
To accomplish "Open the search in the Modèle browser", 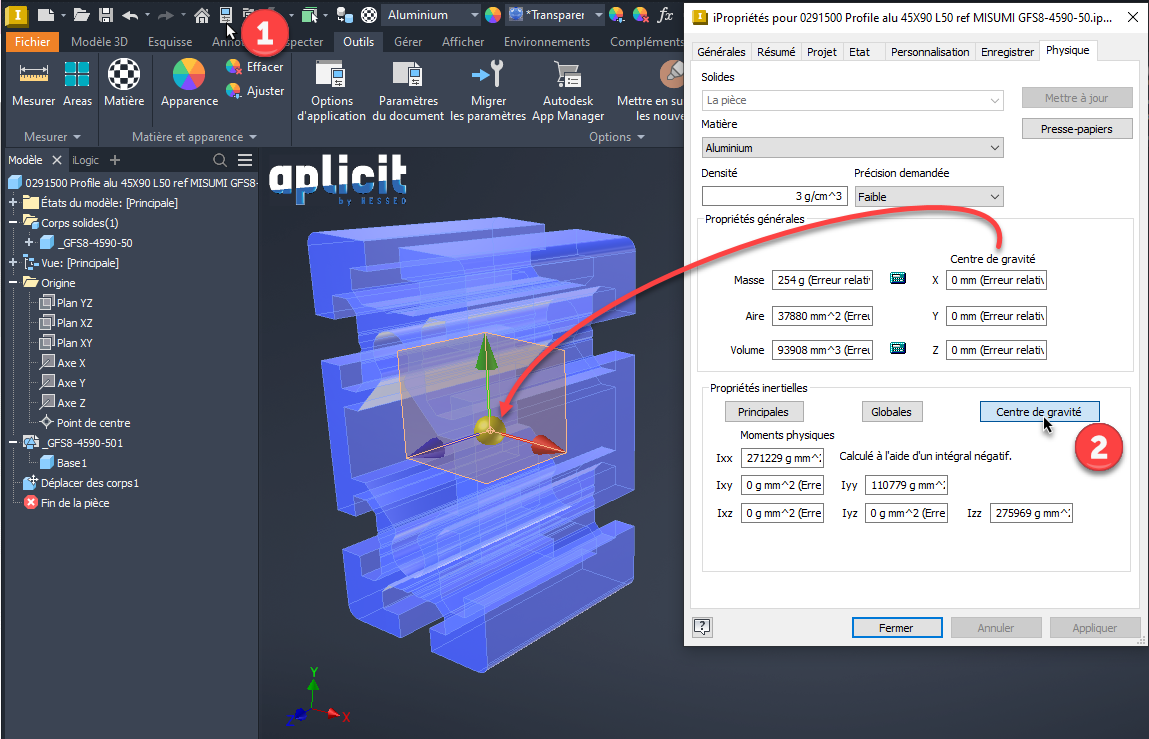I will tap(220, 160).
